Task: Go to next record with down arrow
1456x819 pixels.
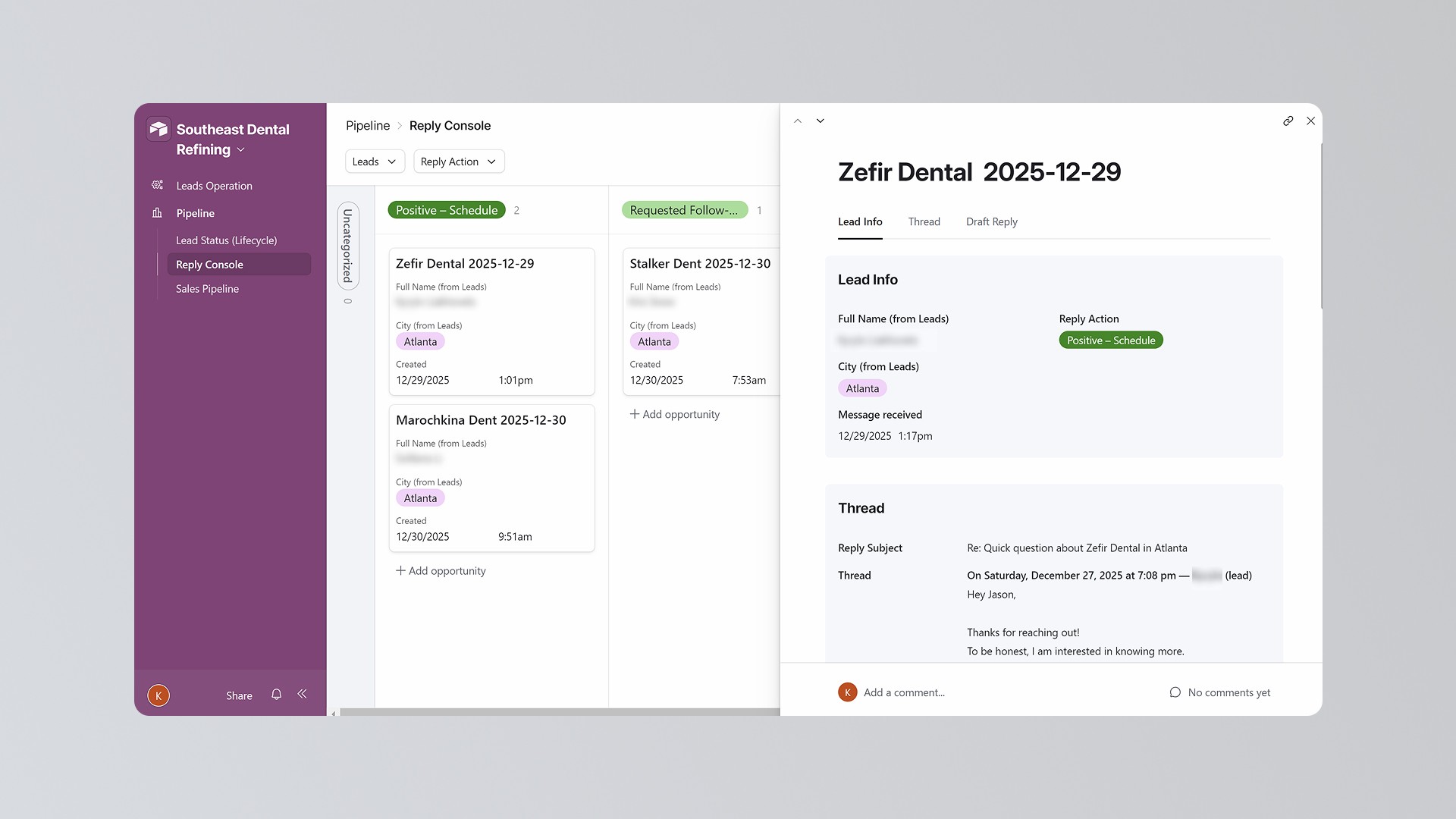Action: click(820, 121)
